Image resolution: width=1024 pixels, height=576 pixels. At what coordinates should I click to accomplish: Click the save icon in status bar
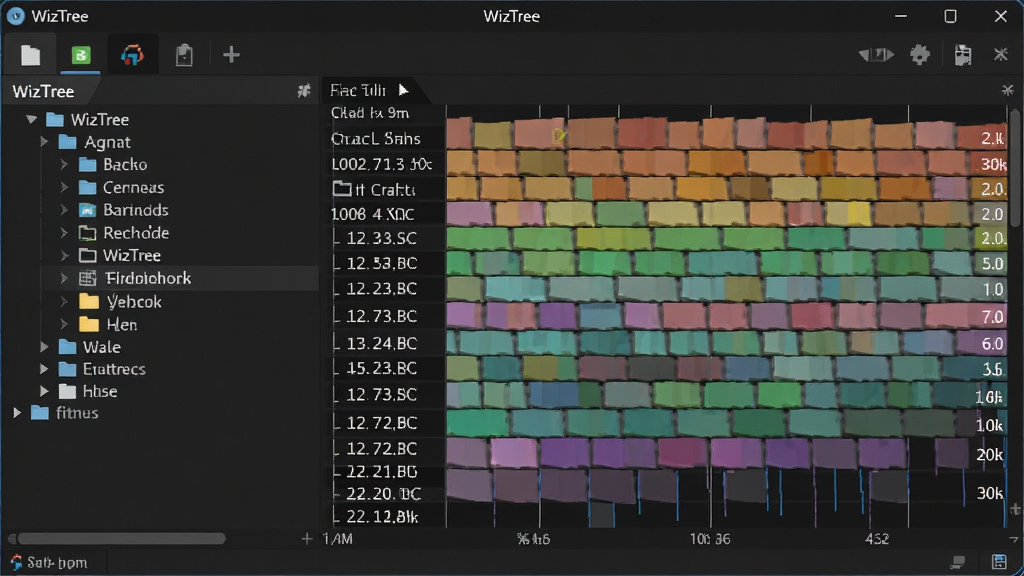click(x=999, y=562)
